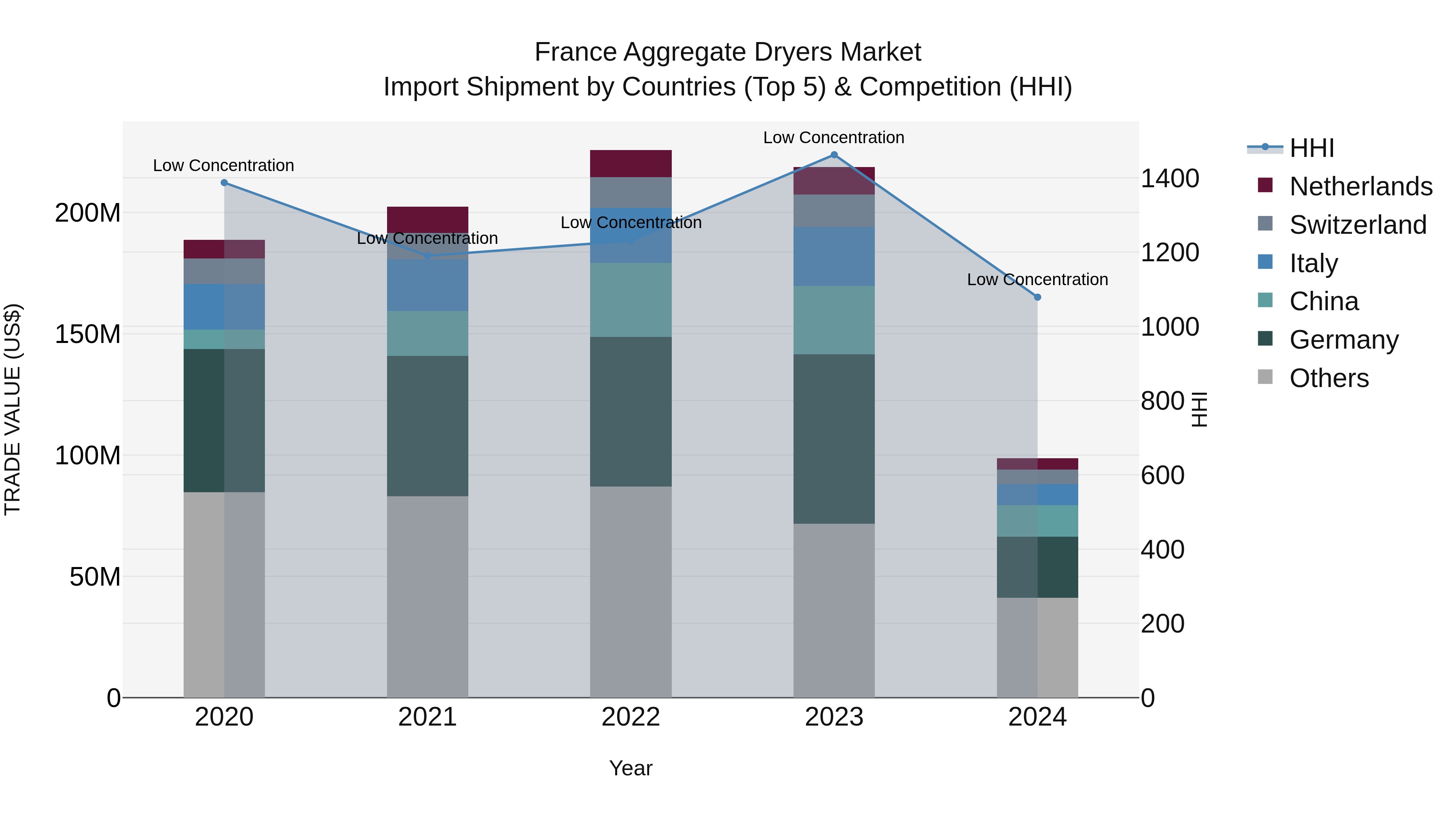The width and height of the screenshot is (1456, 819).
Task: Click the TRADE VALUE (US$) axis title
Action: point(13,409)
